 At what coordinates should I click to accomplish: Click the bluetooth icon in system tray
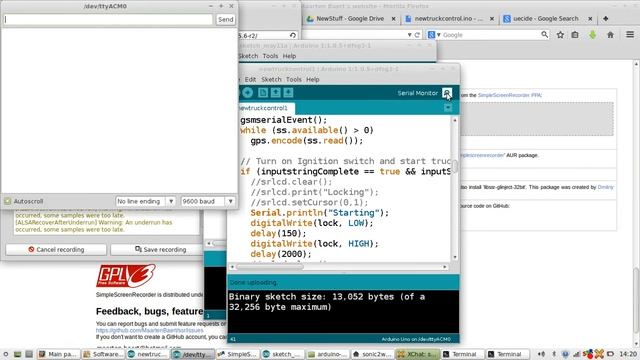click(554, 354)
